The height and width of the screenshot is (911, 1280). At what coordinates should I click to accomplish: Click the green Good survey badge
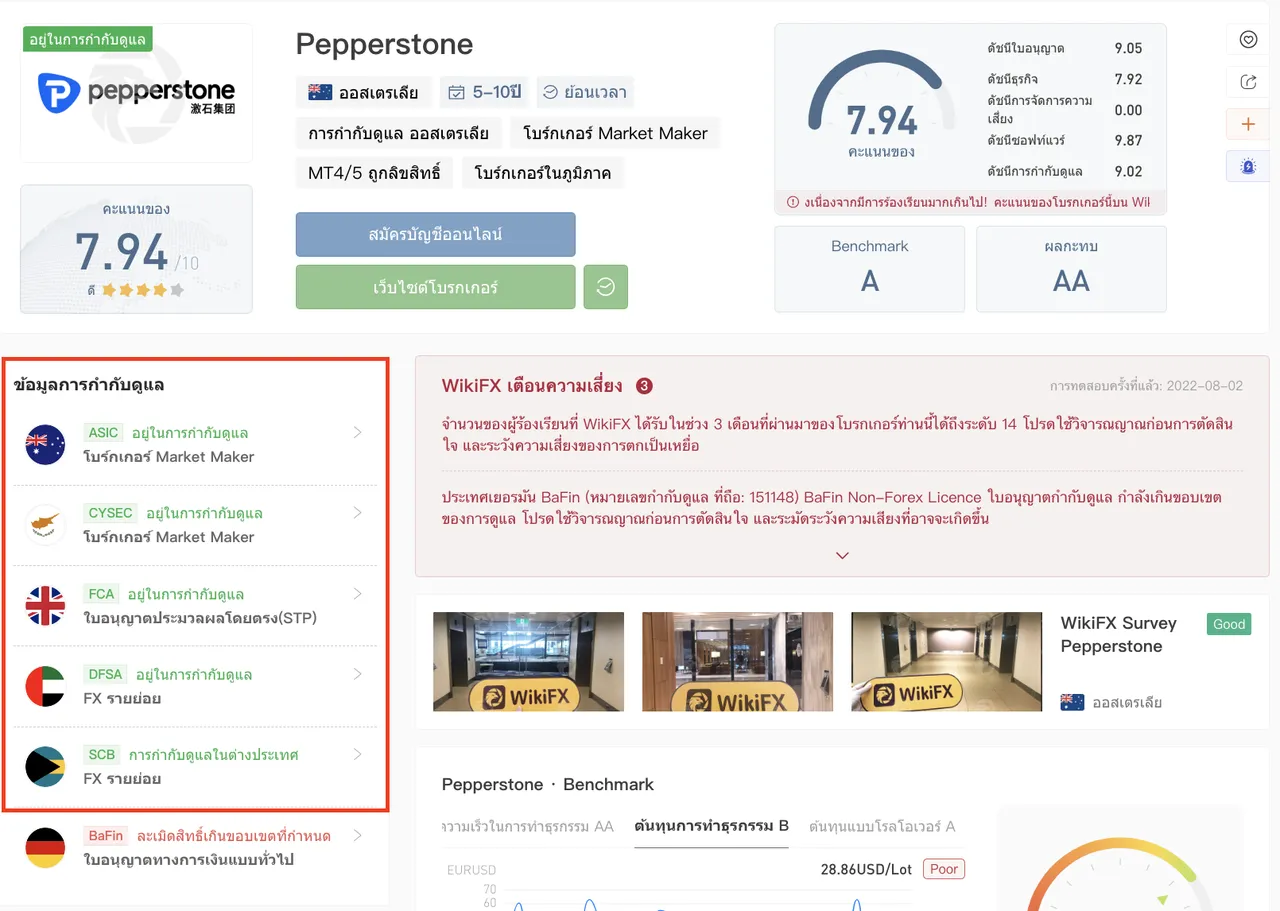[x=1229, y=624]
